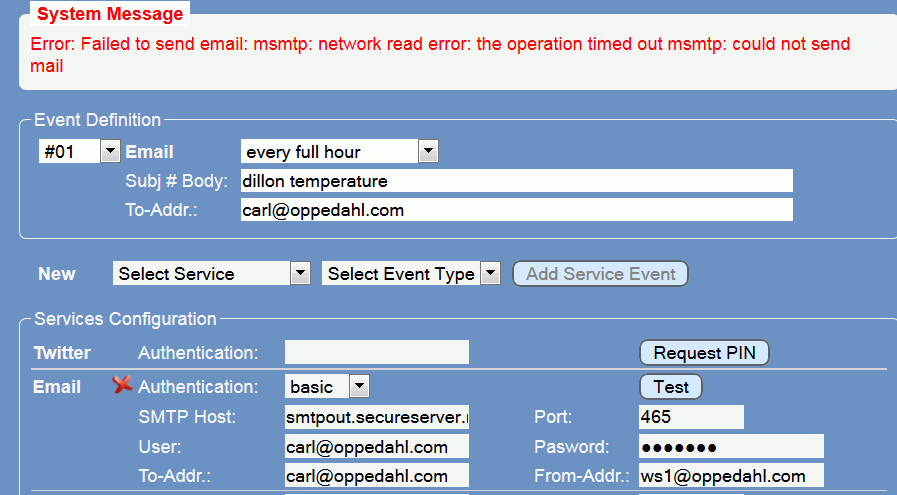Click the Services To-Addr field
This screenshot has width=897, height=495.
[376, 476]
